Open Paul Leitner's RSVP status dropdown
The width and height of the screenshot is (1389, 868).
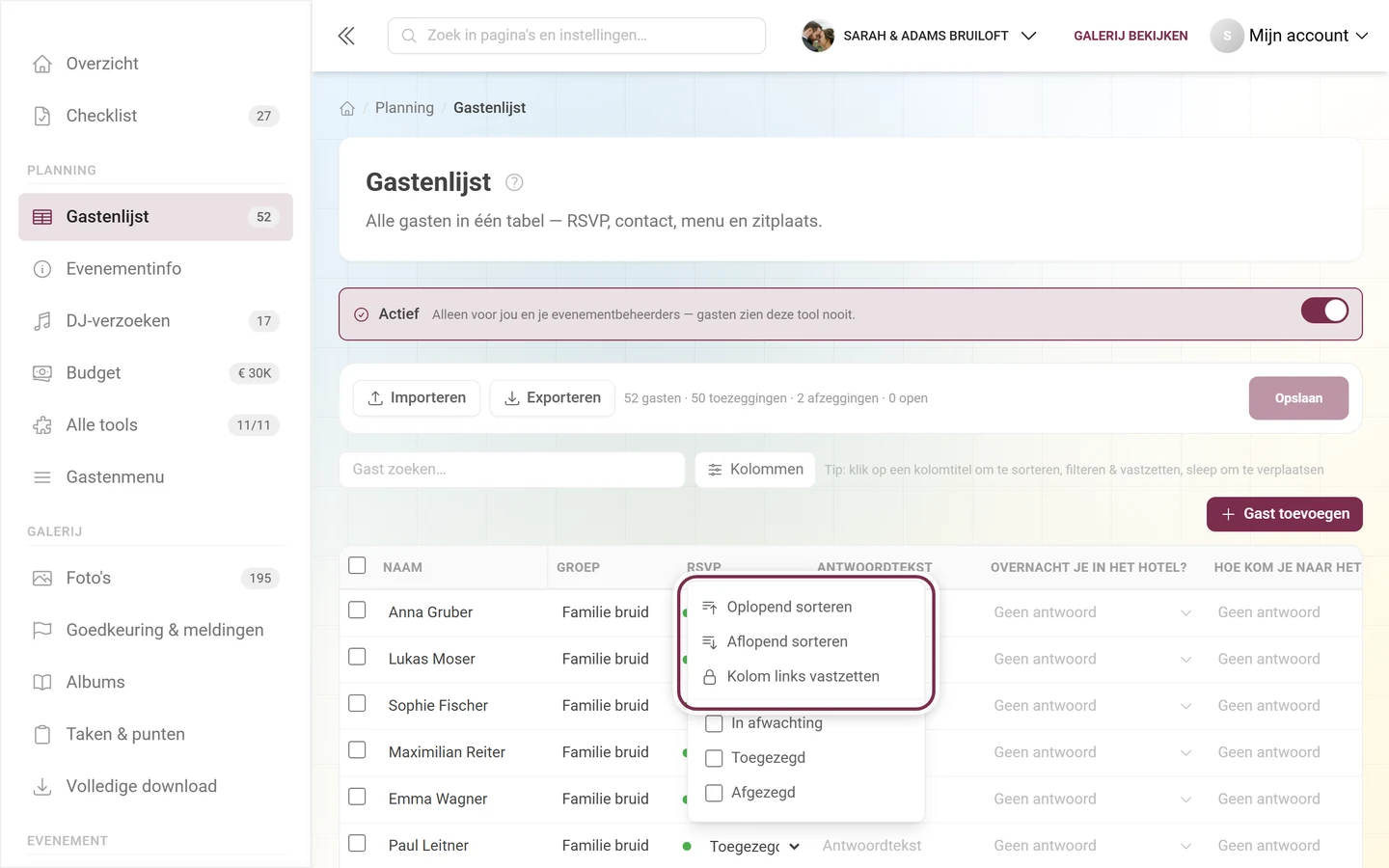tap(754, 847)
